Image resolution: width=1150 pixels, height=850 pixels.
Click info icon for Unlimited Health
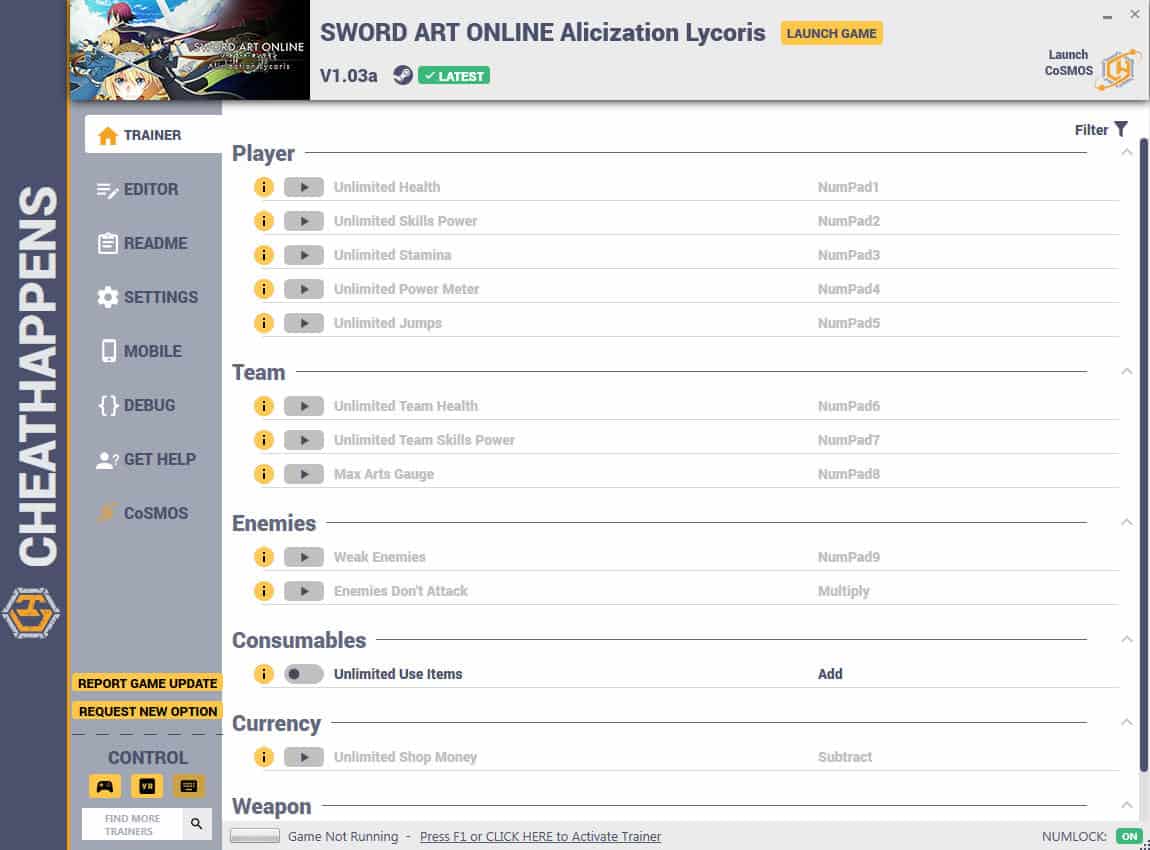(263, 187)
